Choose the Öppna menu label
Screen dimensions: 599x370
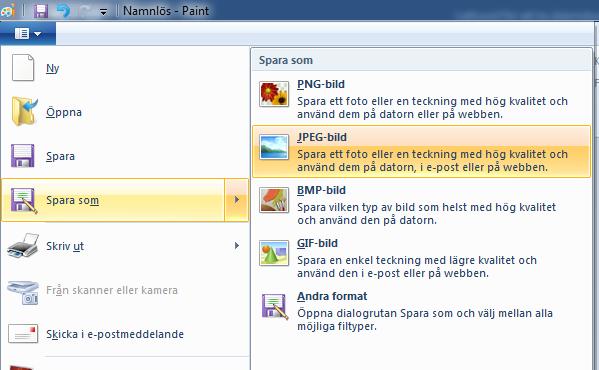point(64,112)
